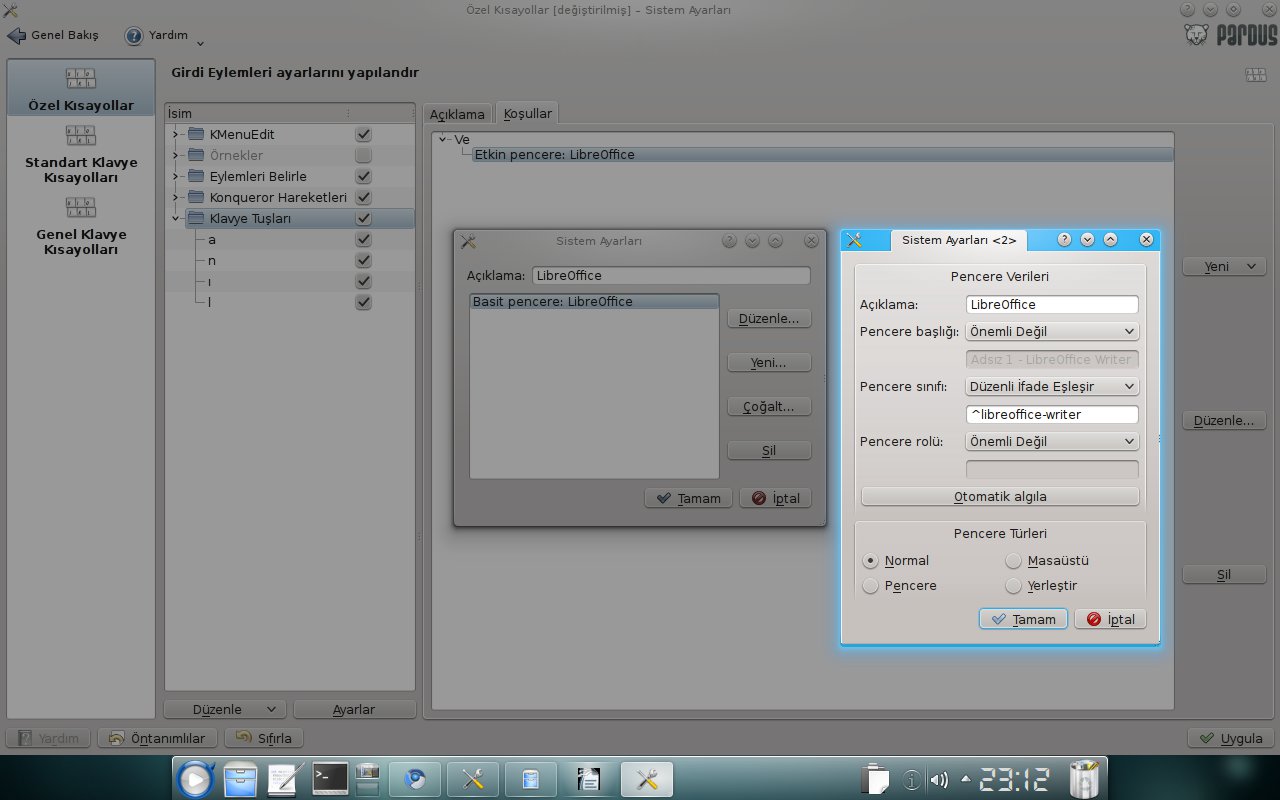Open file manager from panel
The height and width of the screenshot is (800, 1280).
pos(240,780)
